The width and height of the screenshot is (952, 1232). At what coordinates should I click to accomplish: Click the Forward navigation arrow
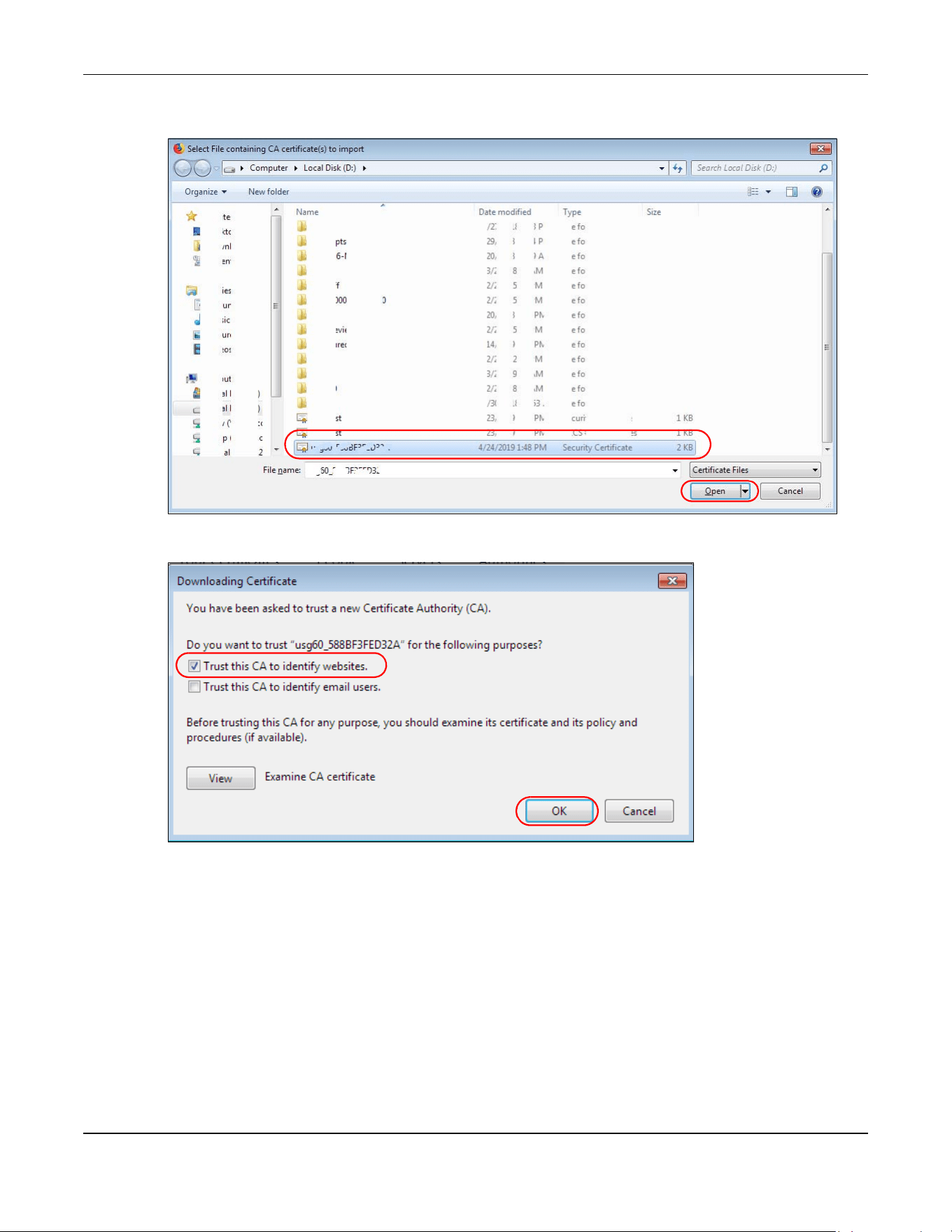click(x=202, y=168)
